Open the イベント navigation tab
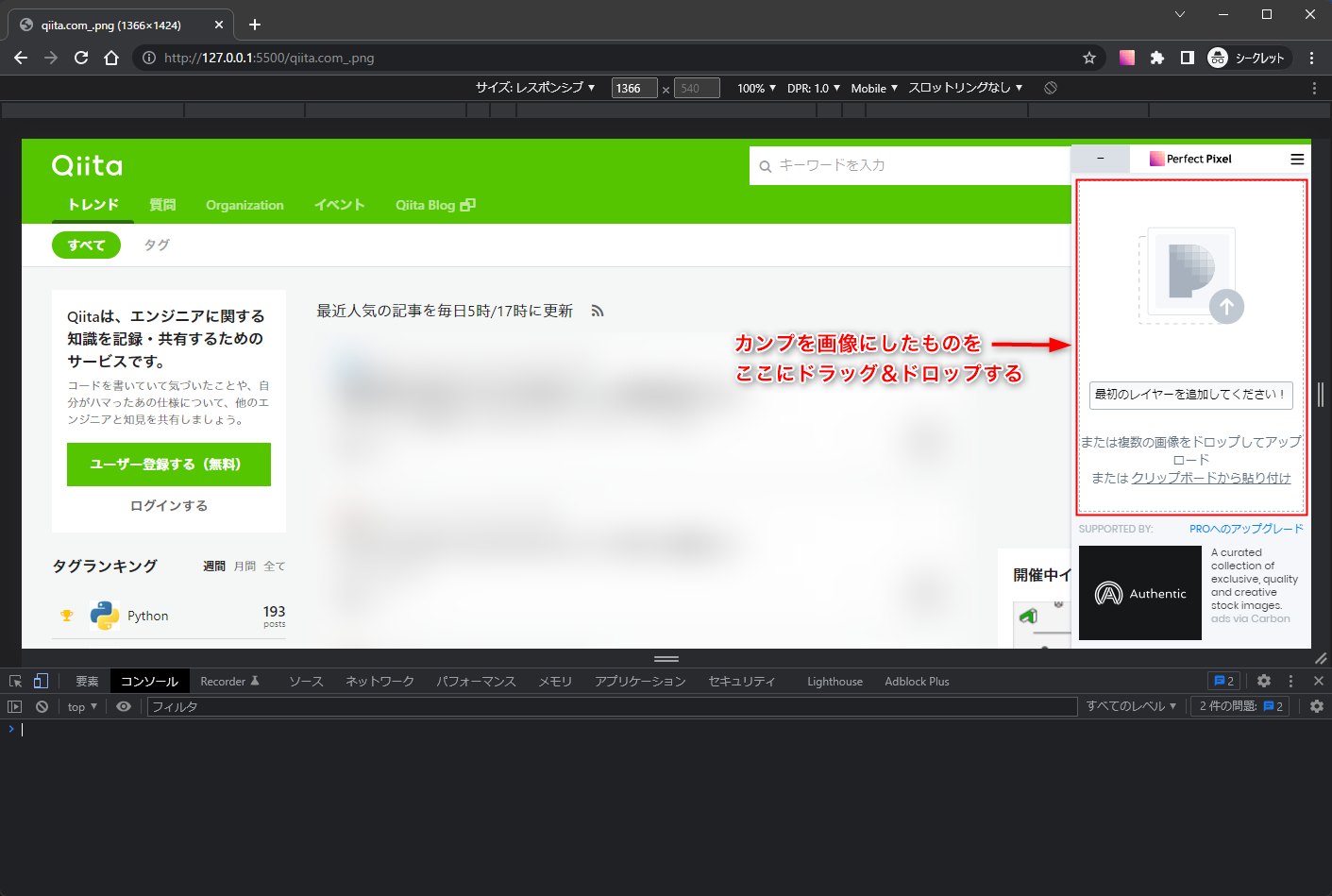The height and width of the screenshot is (896, 1332). pos(340,205)
